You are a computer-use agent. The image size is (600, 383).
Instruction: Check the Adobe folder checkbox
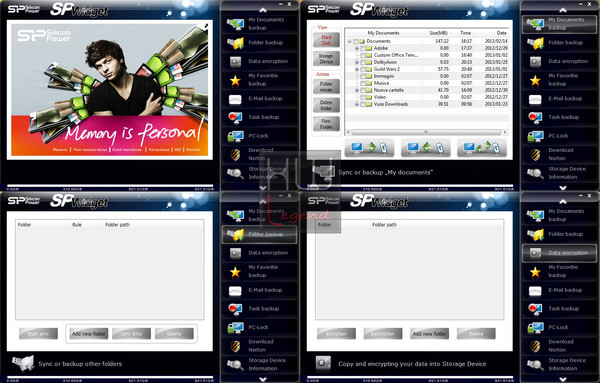coord(363,48)
